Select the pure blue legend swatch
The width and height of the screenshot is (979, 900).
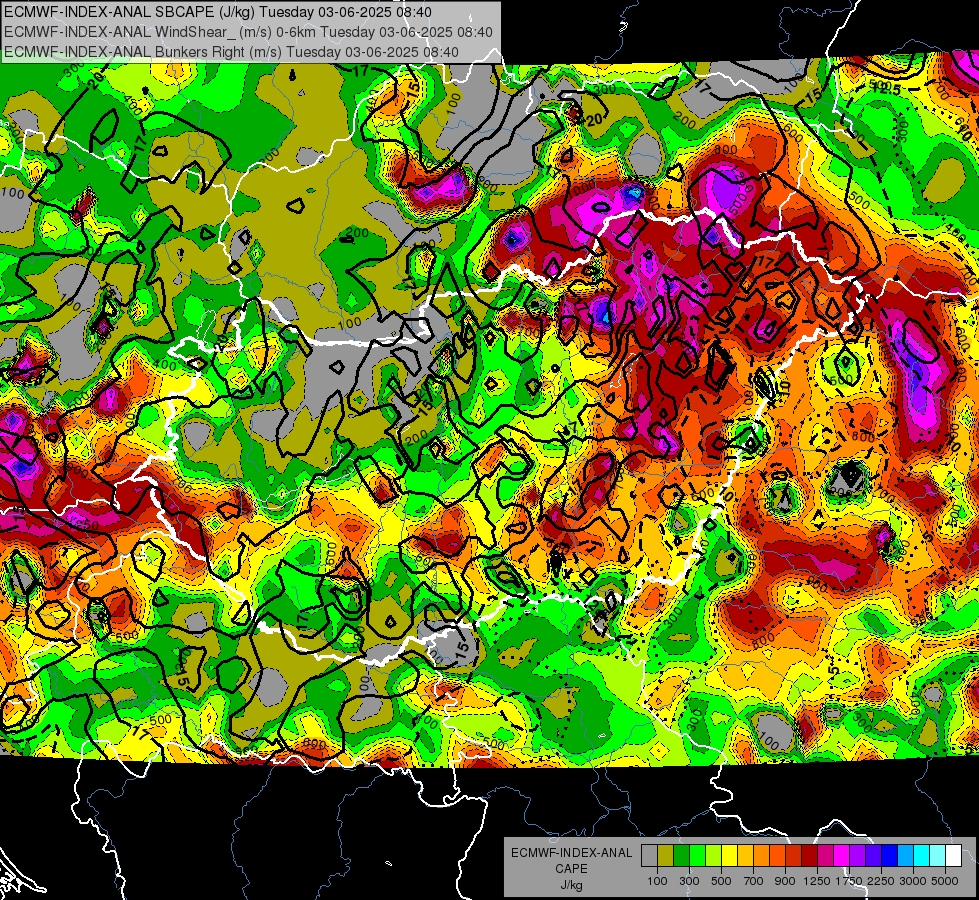889,855
